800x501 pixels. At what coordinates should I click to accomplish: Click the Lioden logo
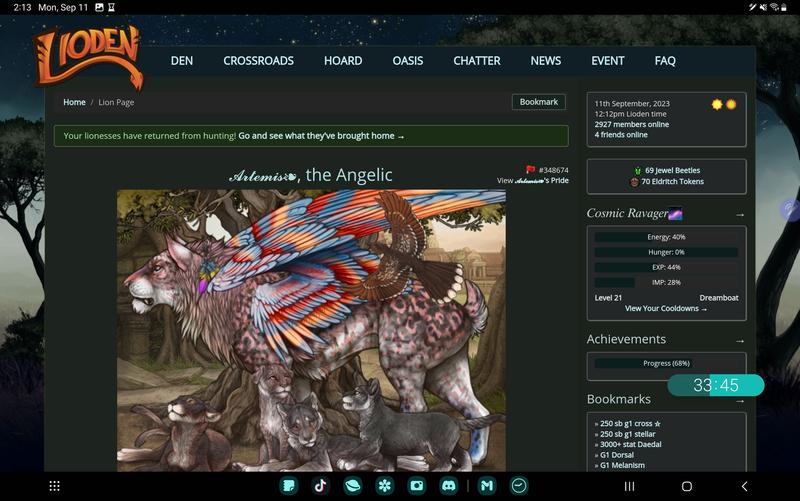coord(88,58)
